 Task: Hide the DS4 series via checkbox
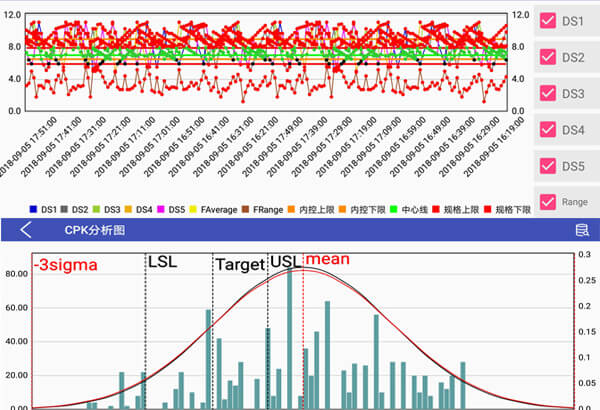547,130
